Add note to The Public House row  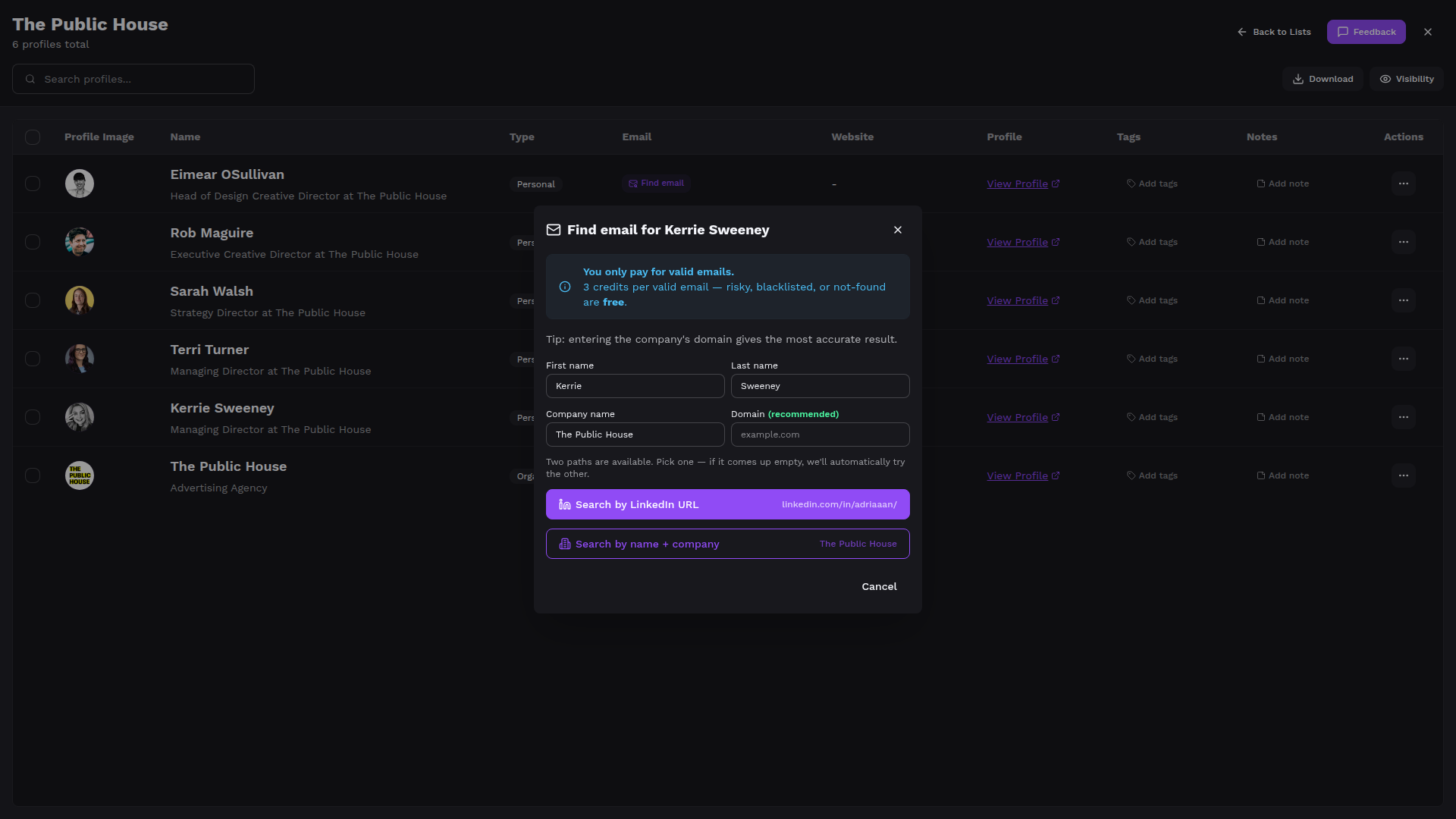tap(1282, 475)
